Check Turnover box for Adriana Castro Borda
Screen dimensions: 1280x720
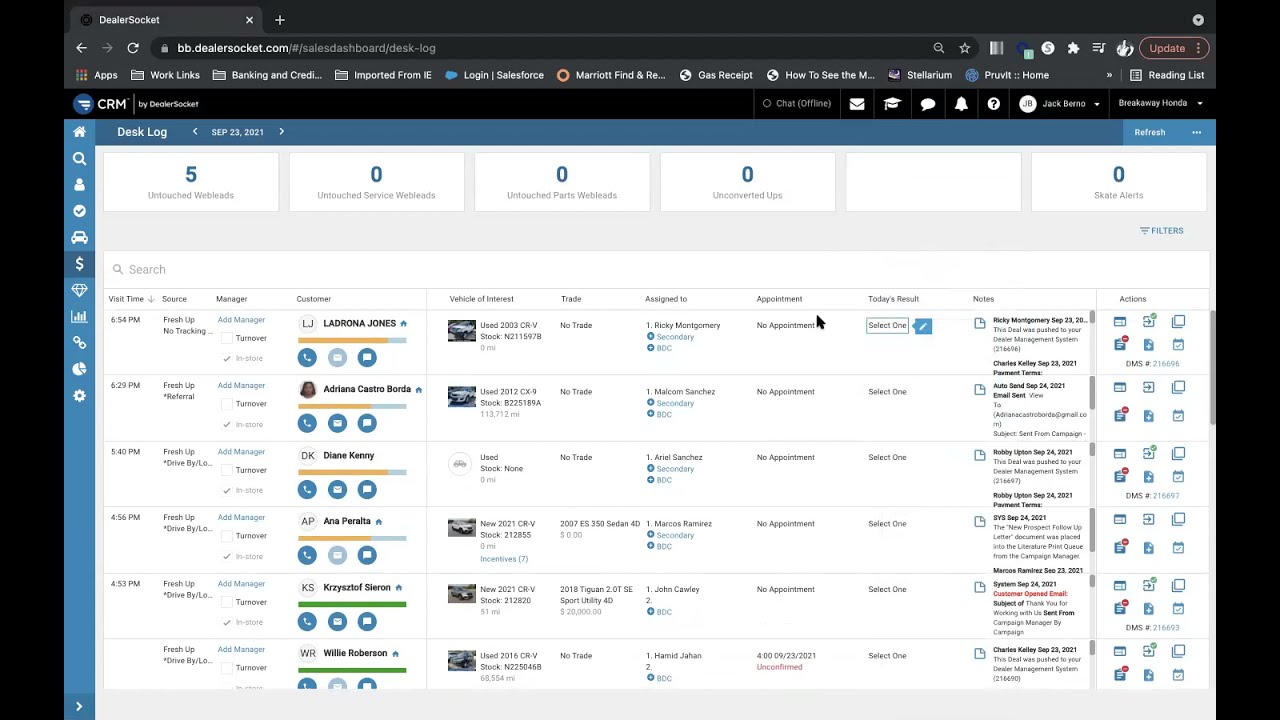tap(227, 404)
